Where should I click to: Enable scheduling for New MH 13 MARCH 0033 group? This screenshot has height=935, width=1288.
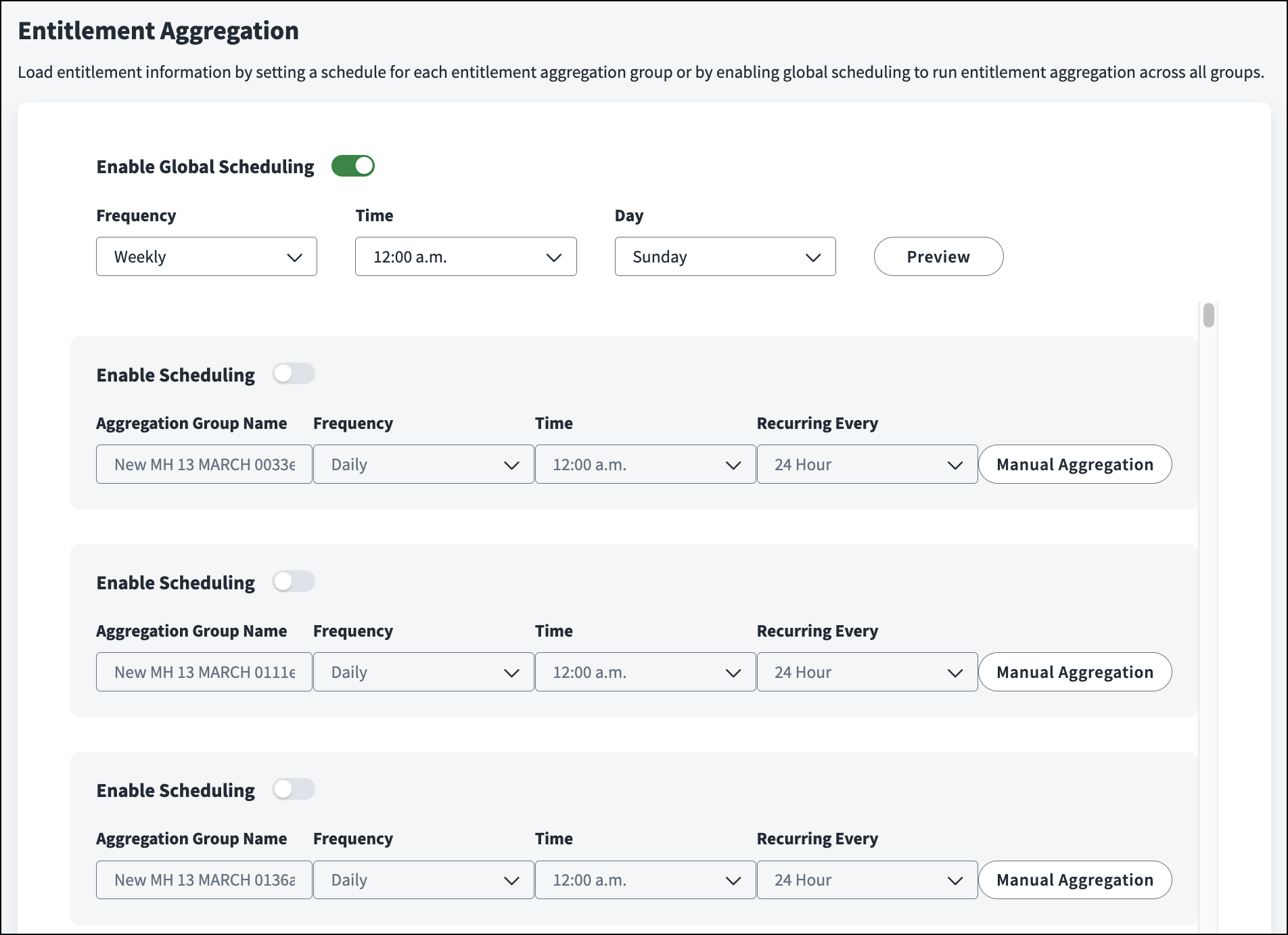pos(294,373)
